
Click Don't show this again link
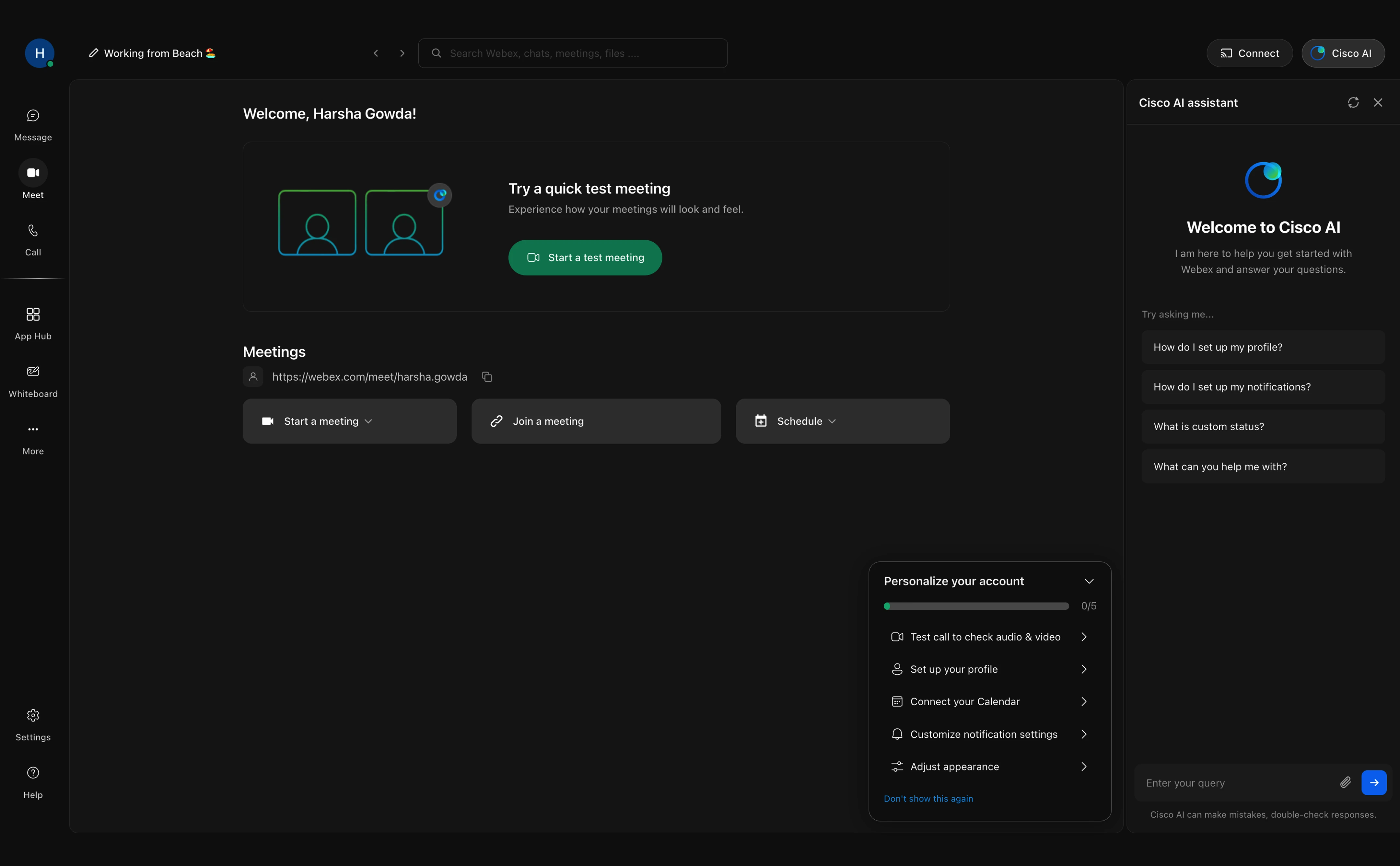928,798
